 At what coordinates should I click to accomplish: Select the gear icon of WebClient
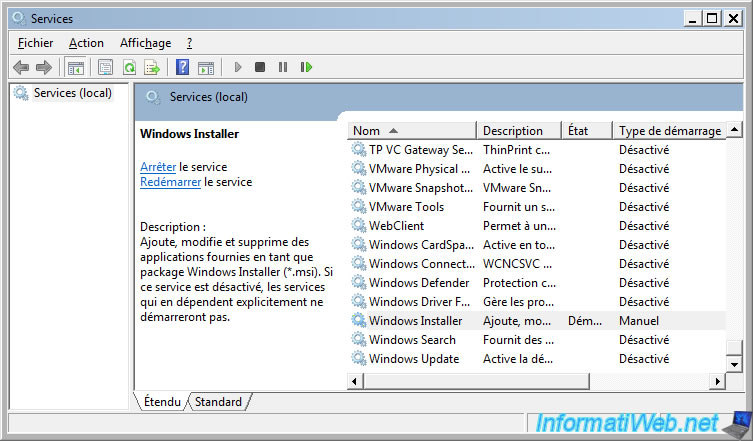pyautogui.click(x=358, y=225)
